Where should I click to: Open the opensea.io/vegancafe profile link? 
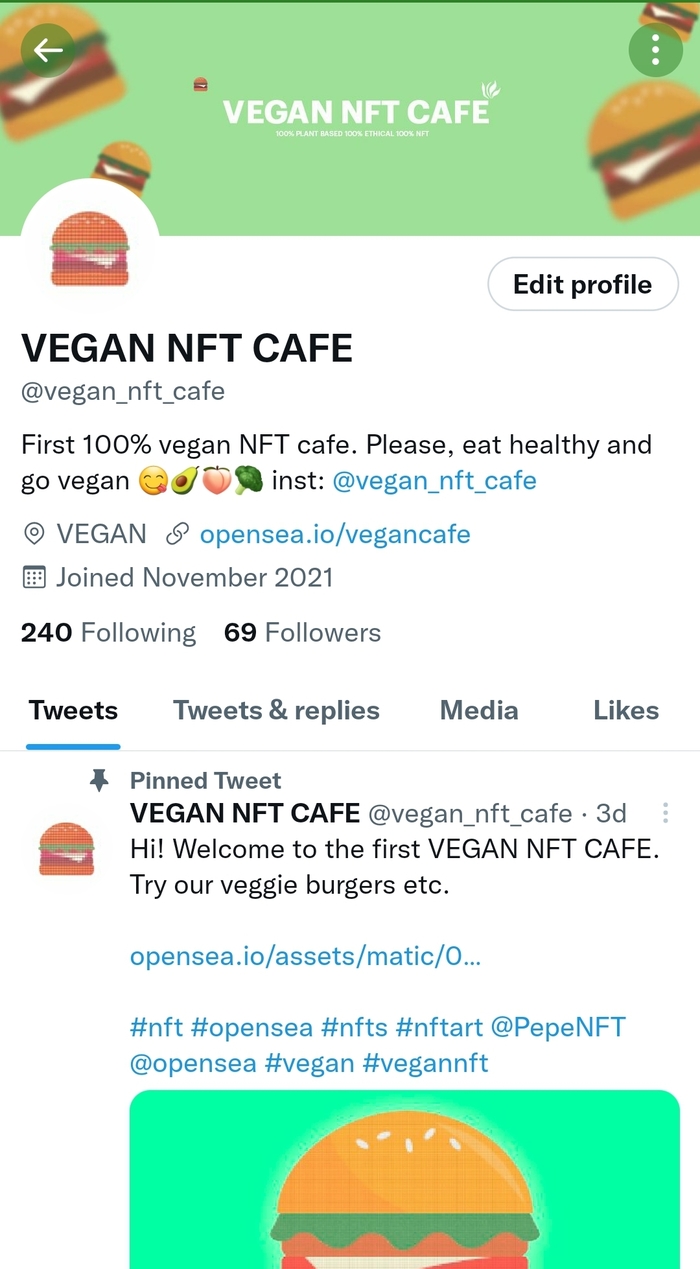pyautogui.click(x=335, y=534)
